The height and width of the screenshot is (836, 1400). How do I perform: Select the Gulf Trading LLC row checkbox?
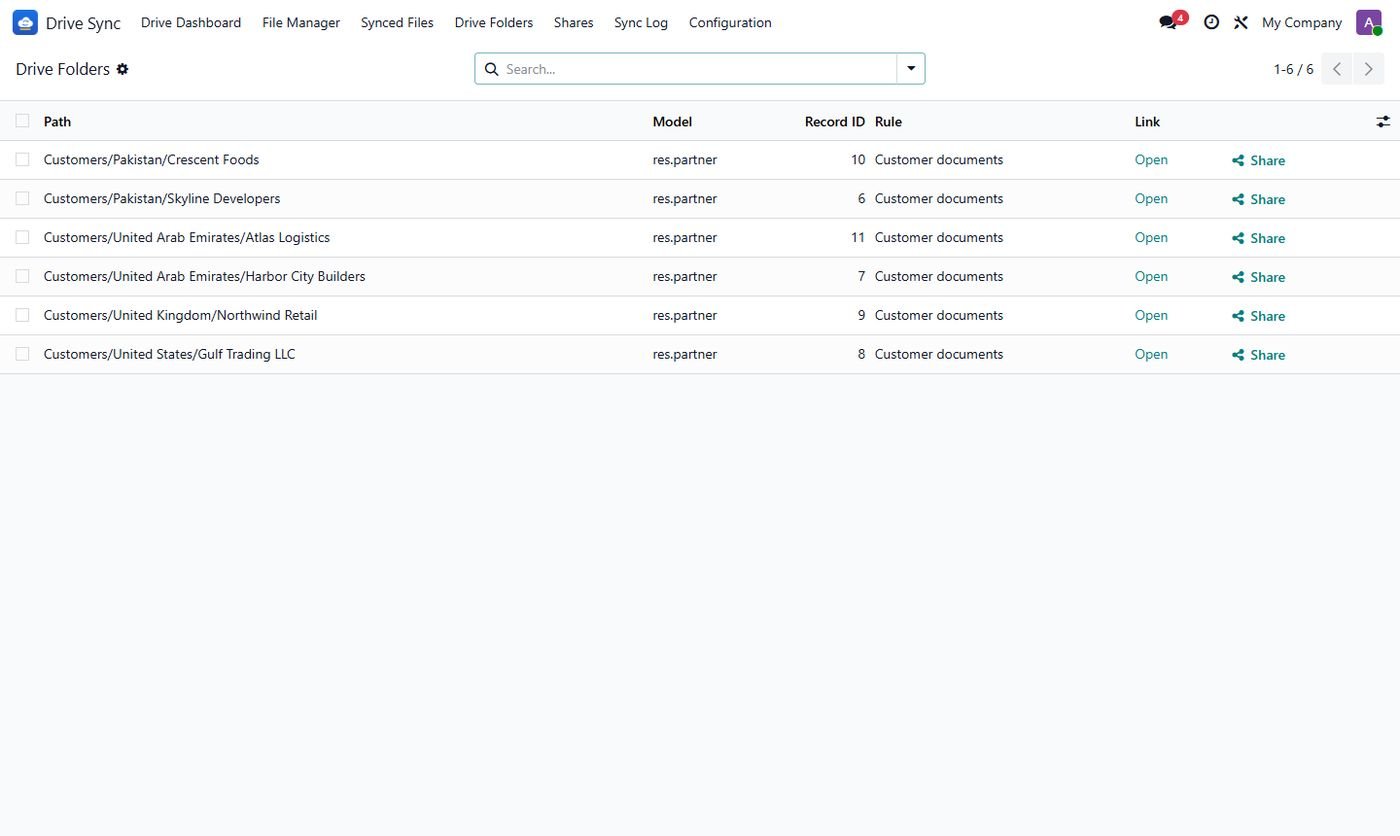(22, 354)
